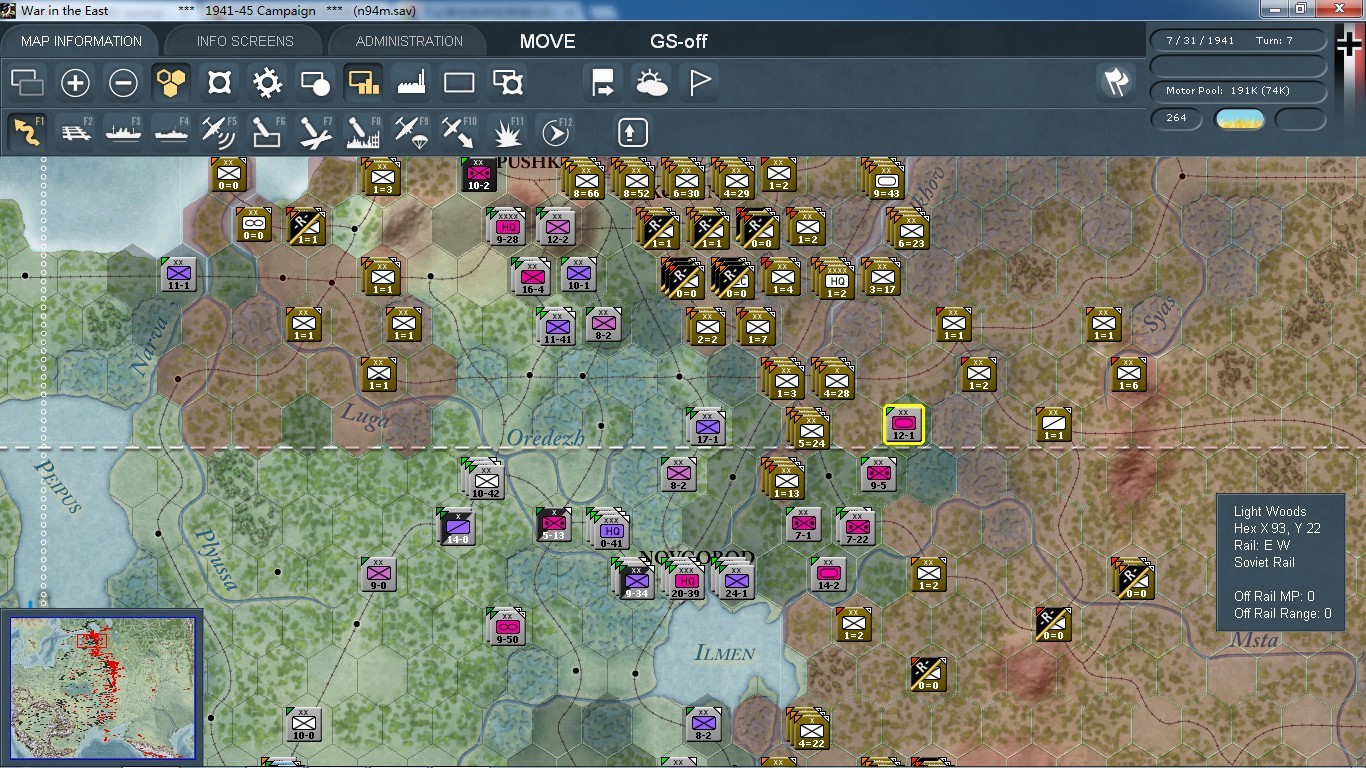This screenshot has width=1366, height=768.
Task: Select the 9-34 unit counter
Action: [636, 581]
